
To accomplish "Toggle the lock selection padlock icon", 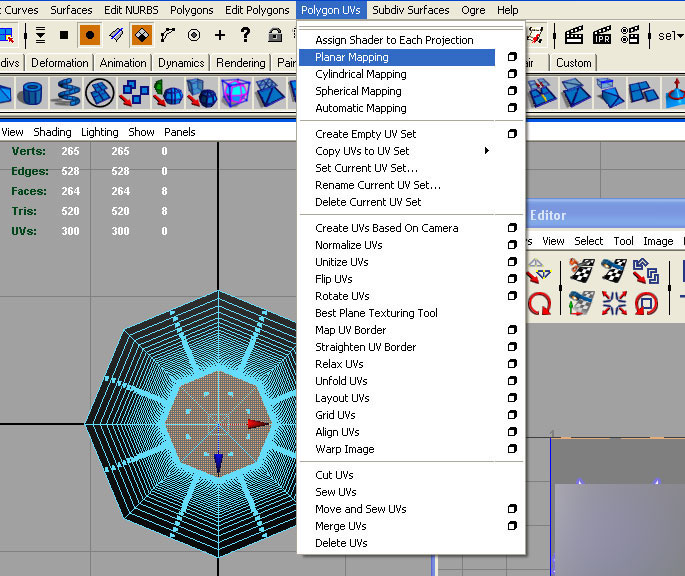I will point(275,35).
